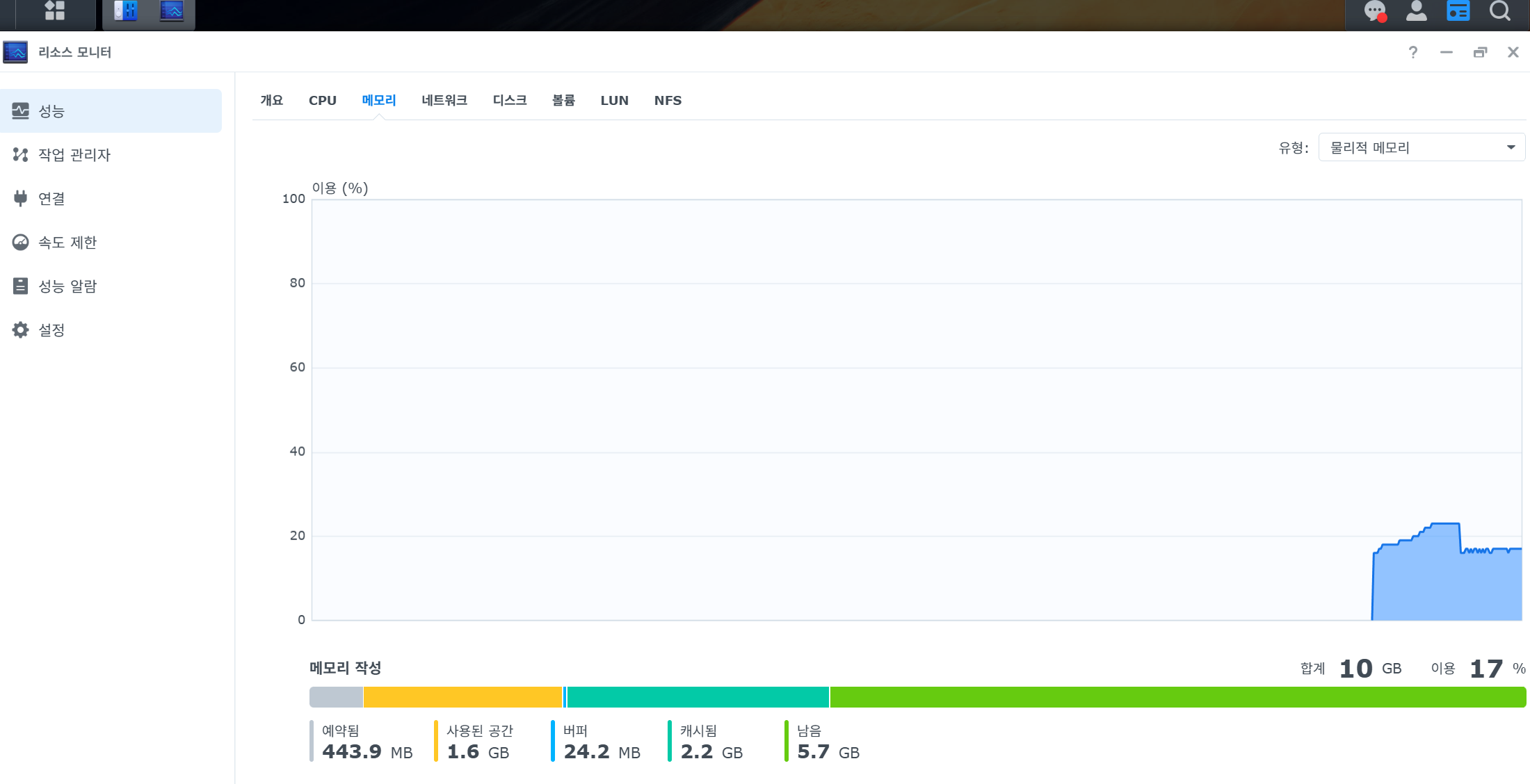Open the main menu grid icon
The width and height of the screenshot is (1530, 784).
click(54, 10)
